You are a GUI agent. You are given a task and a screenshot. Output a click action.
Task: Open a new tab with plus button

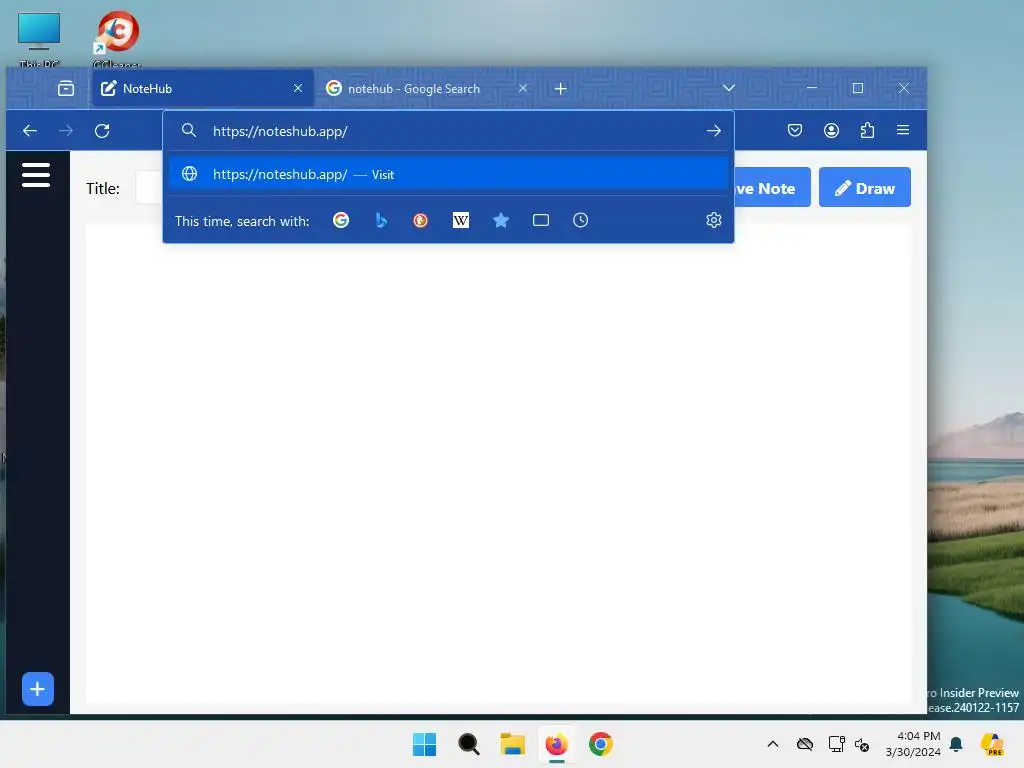(x=560, y=88)
